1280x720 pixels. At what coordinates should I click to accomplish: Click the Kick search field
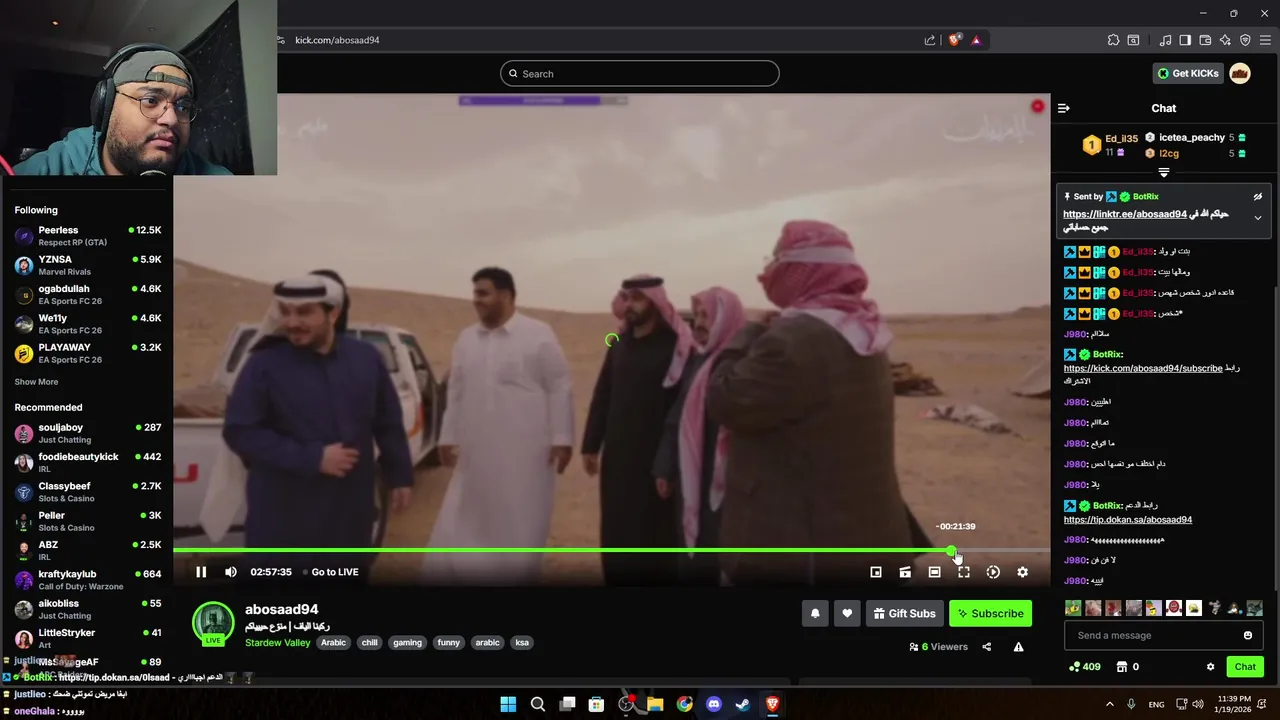point(640,73)
